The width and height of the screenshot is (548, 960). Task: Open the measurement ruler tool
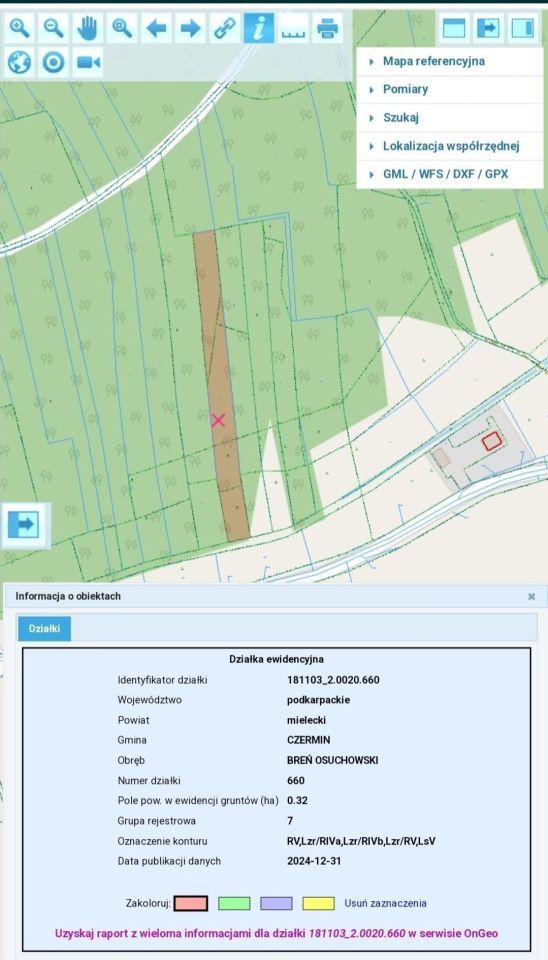pyautogui.click(x=293, y=28)
